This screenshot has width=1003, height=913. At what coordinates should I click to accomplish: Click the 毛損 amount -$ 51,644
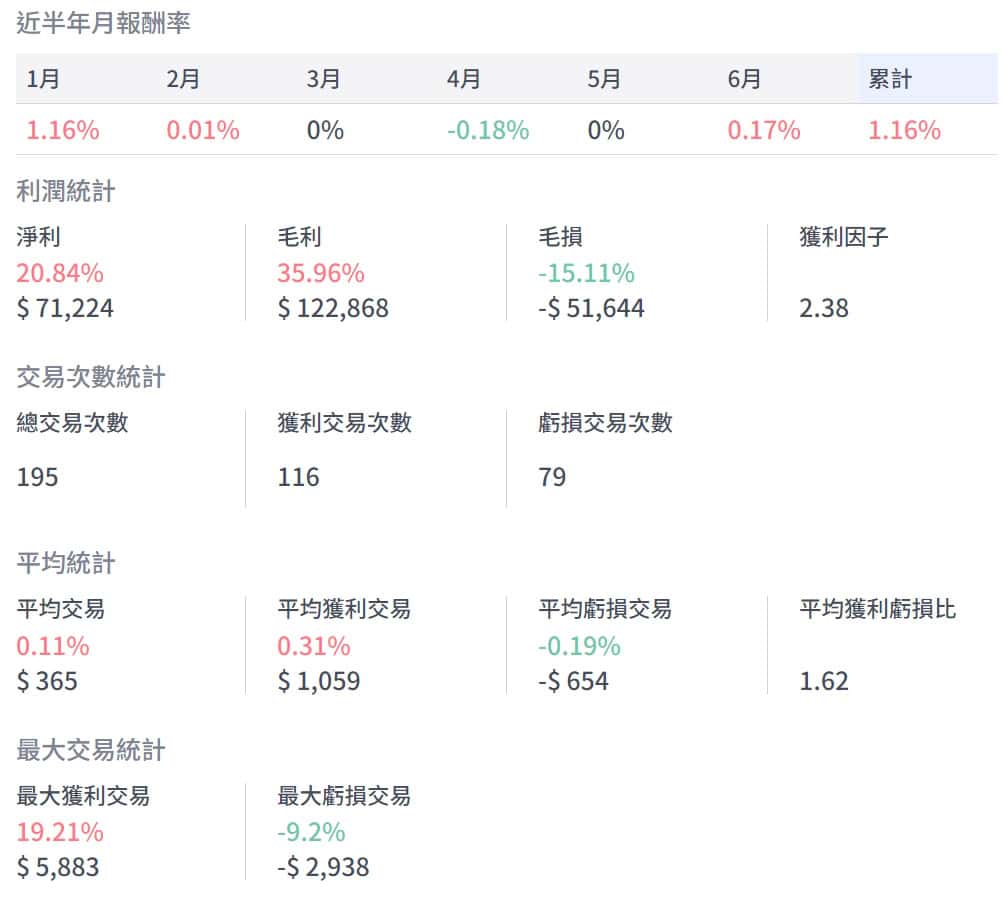(x=591, y=308)
